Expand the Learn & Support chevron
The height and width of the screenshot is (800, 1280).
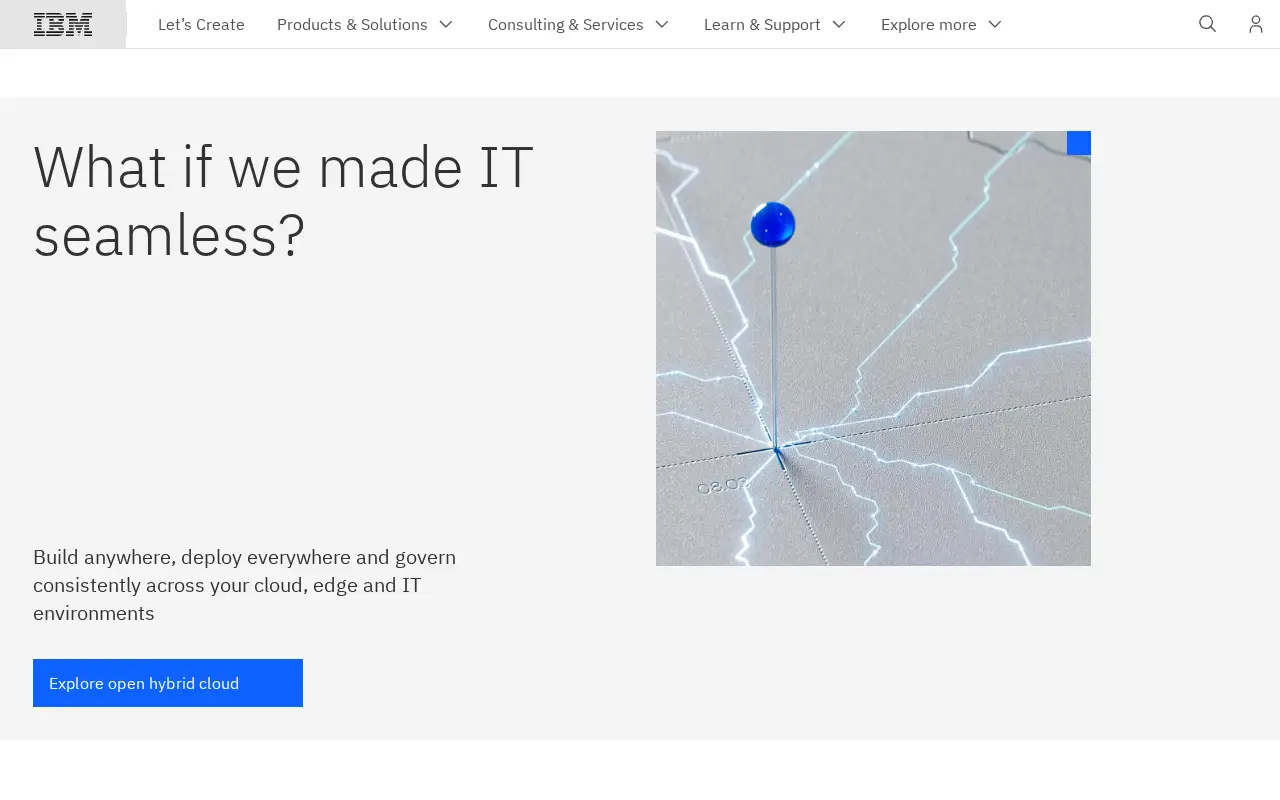coord(839,24)
